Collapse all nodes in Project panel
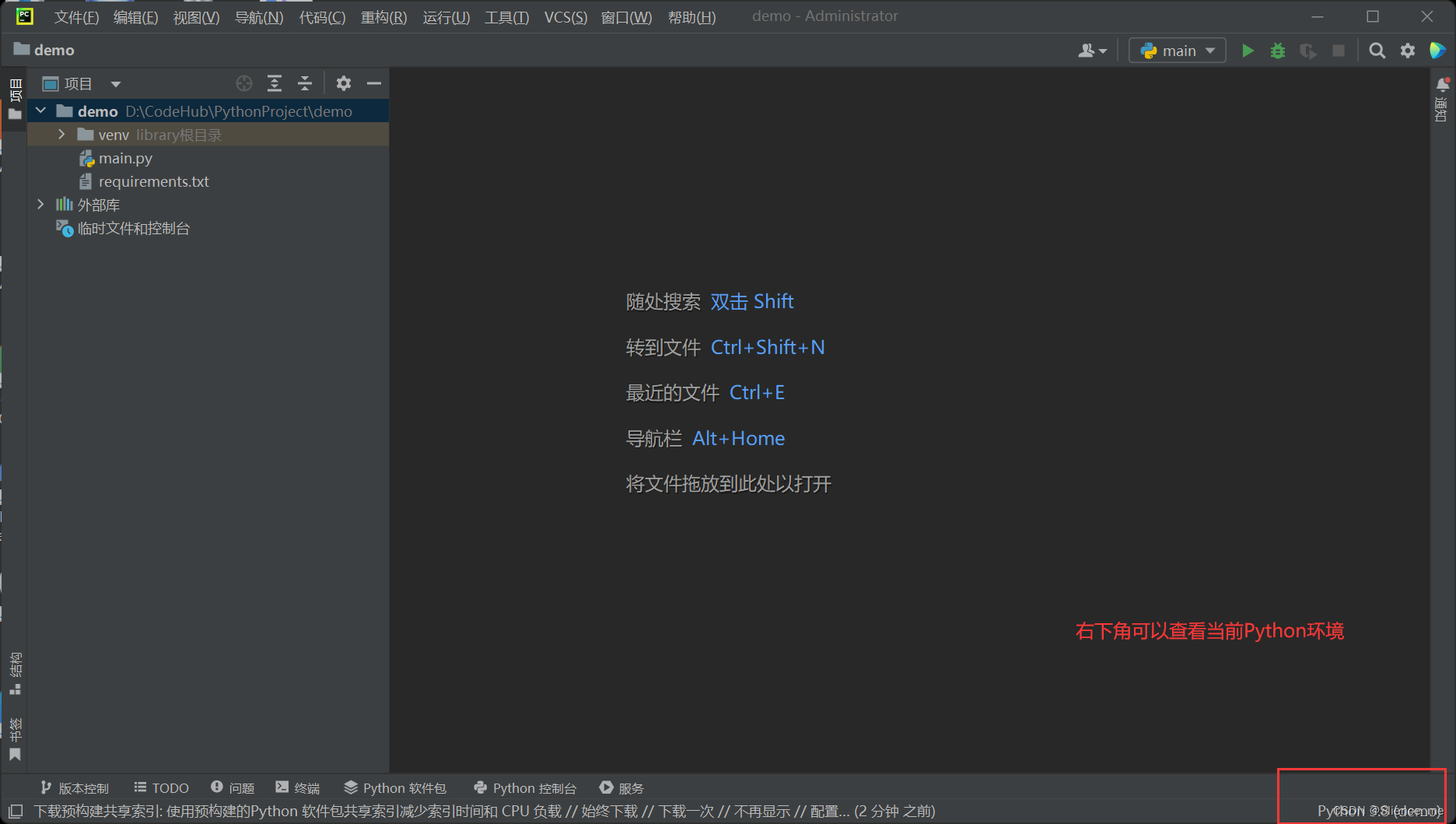Viewport: 1456px width, 824px height. [x=304, y=83]
